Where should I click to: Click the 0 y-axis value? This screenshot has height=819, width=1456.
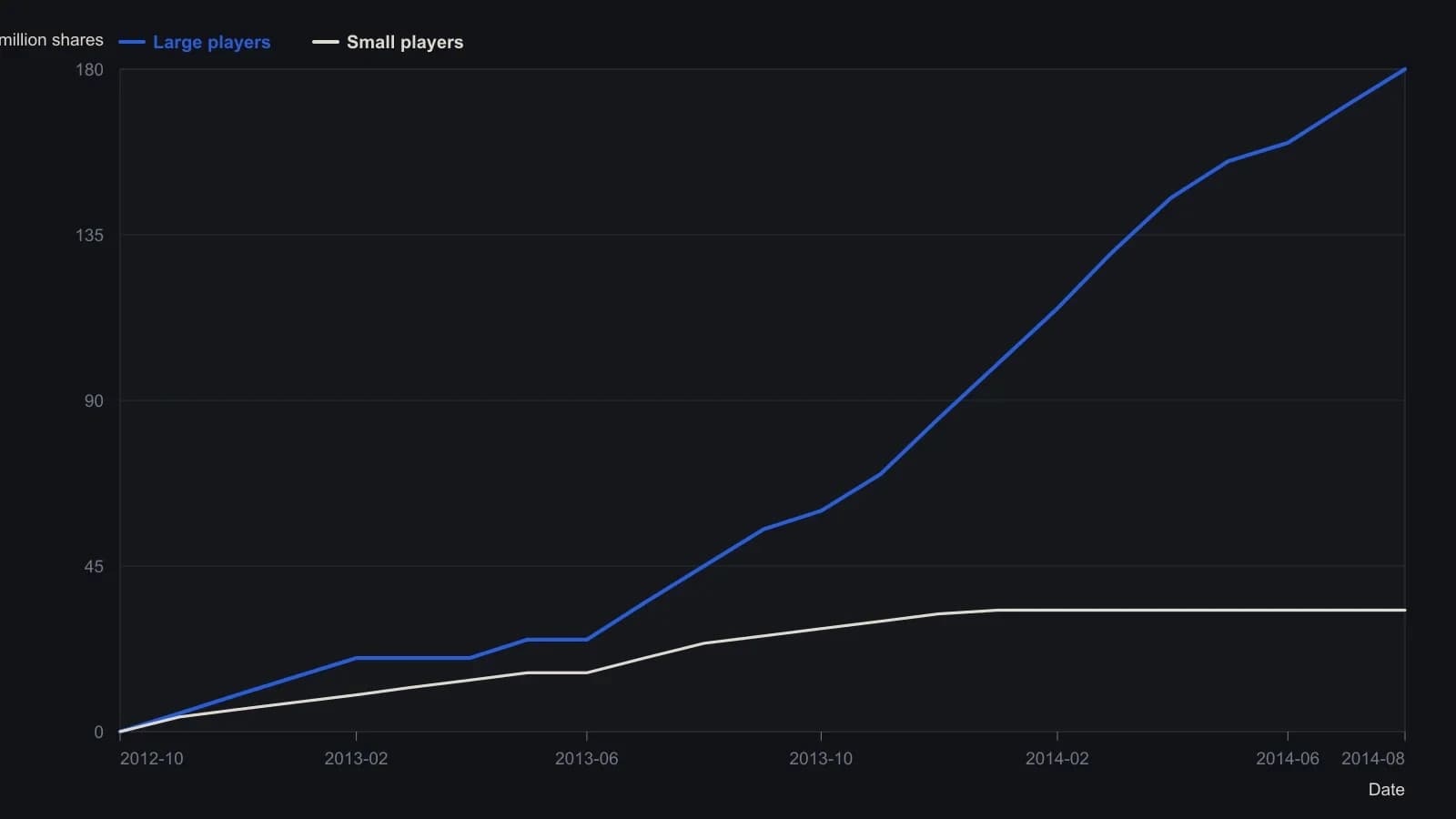pyautogui.click(x=98, y=733)
